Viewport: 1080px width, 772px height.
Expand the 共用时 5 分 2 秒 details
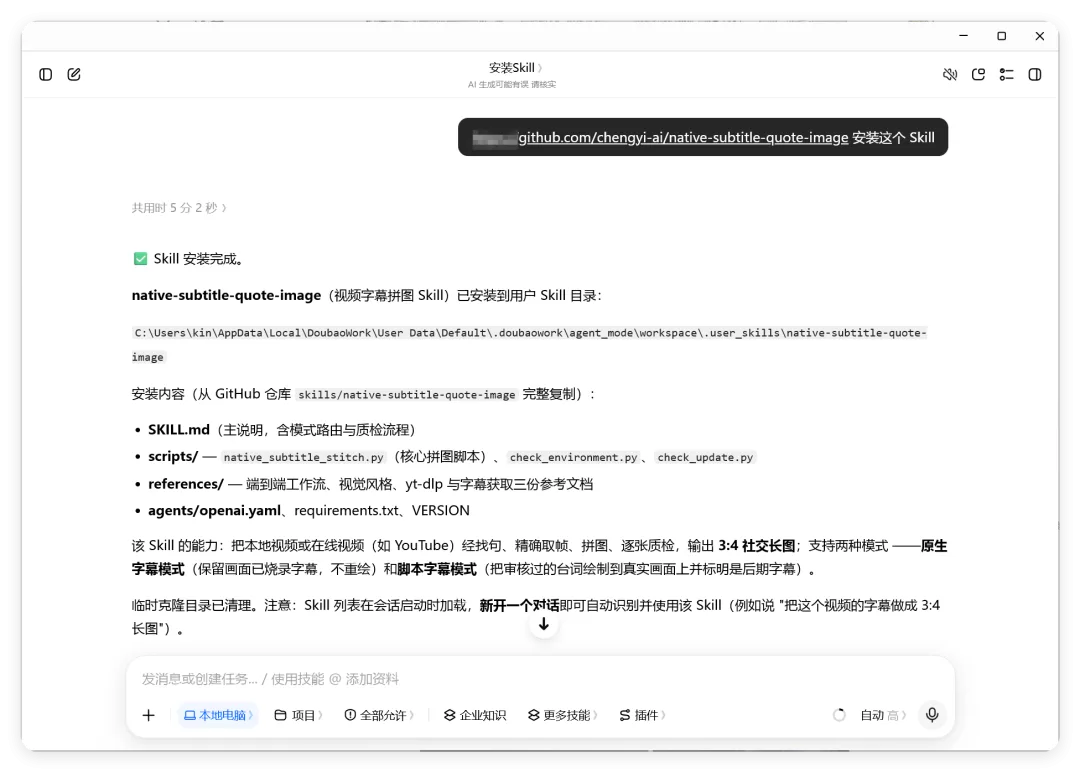[179, 207]
